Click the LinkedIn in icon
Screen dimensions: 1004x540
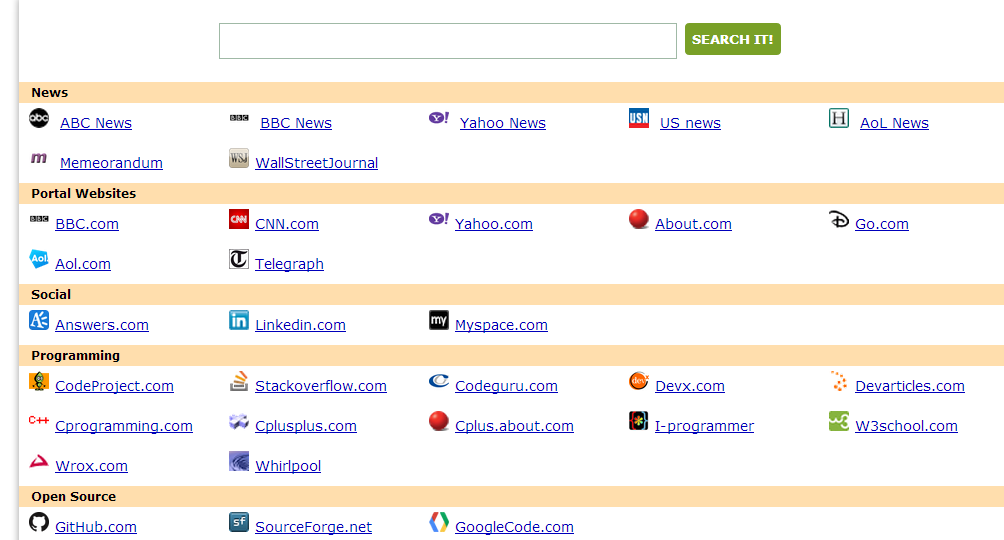[239, 320]
